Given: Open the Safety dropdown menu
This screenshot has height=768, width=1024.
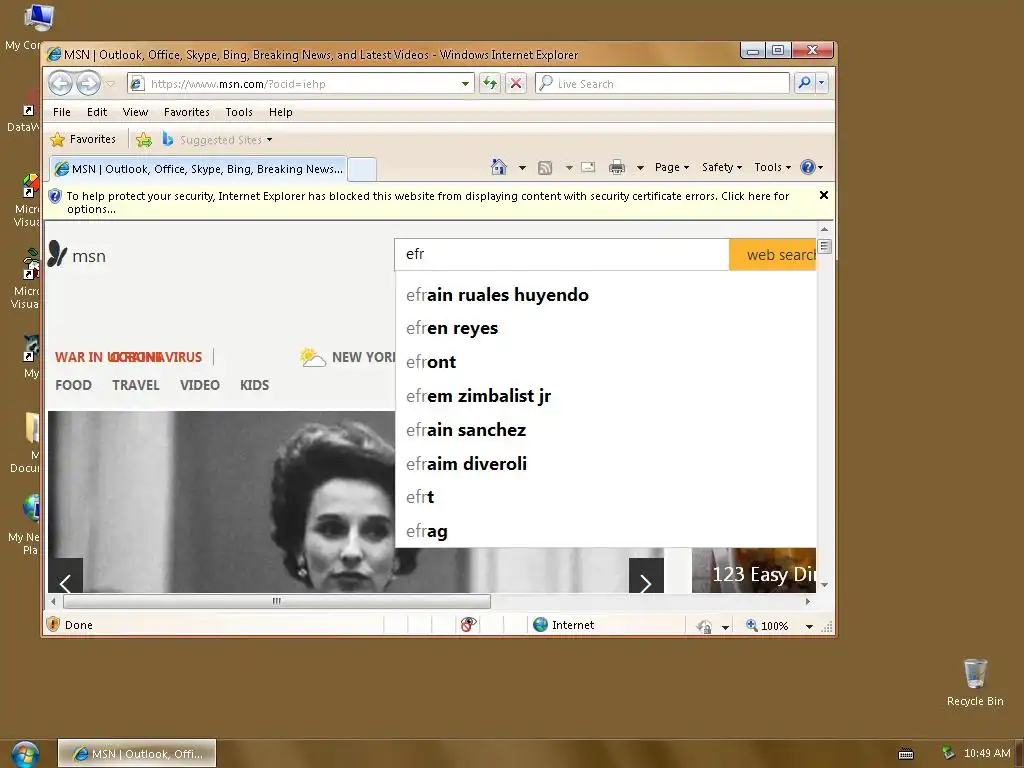Looking at the screenshot, I should (x=722, y=167).
